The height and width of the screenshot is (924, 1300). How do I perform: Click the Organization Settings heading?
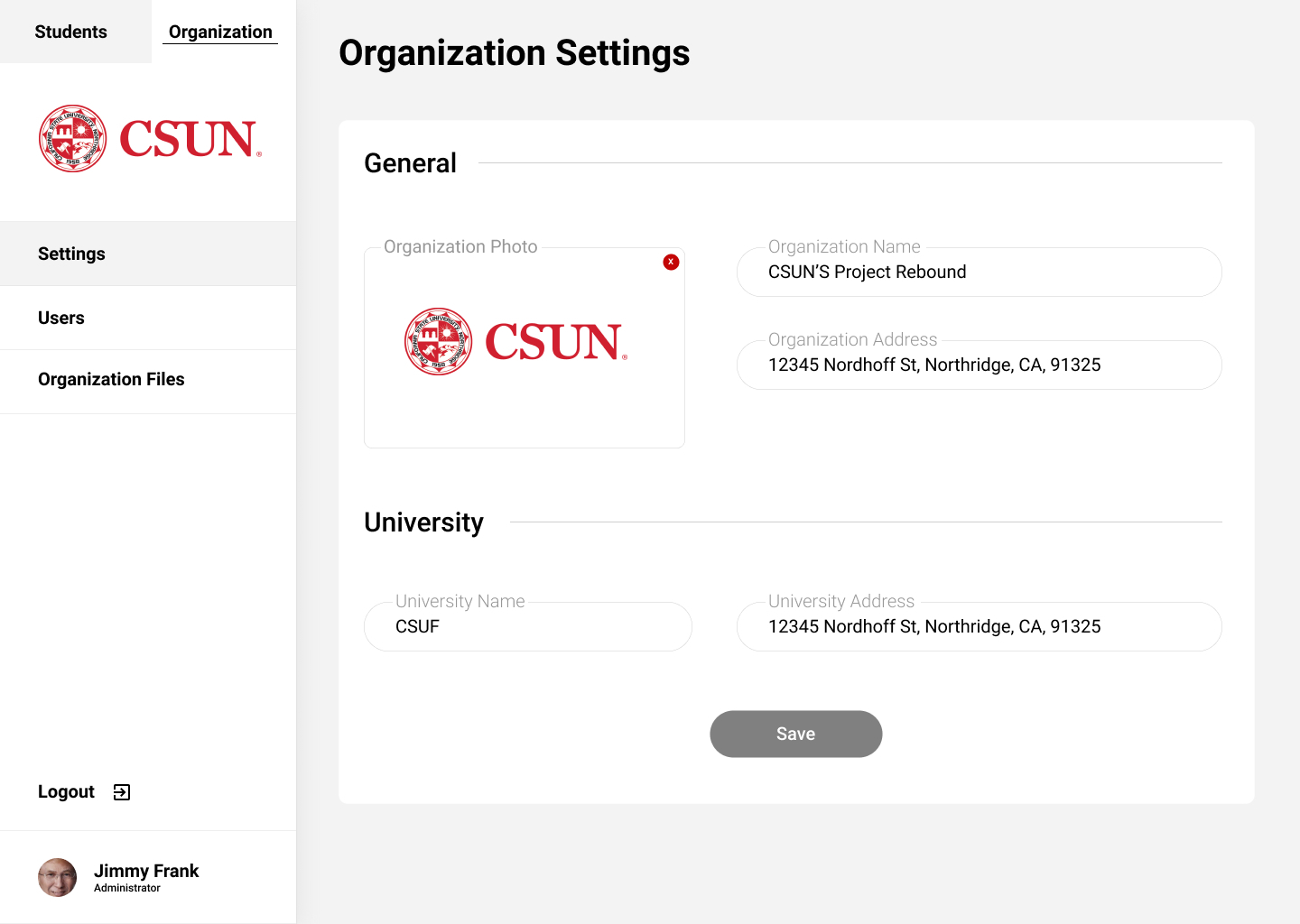point(515,53)
